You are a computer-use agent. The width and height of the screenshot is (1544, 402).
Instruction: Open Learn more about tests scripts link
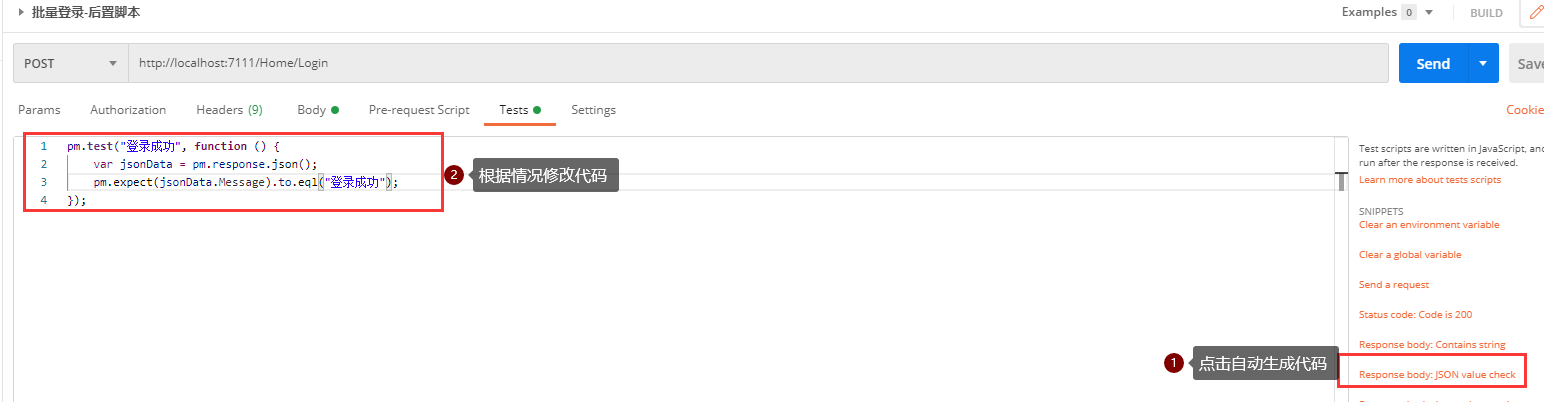(1429, 180)
